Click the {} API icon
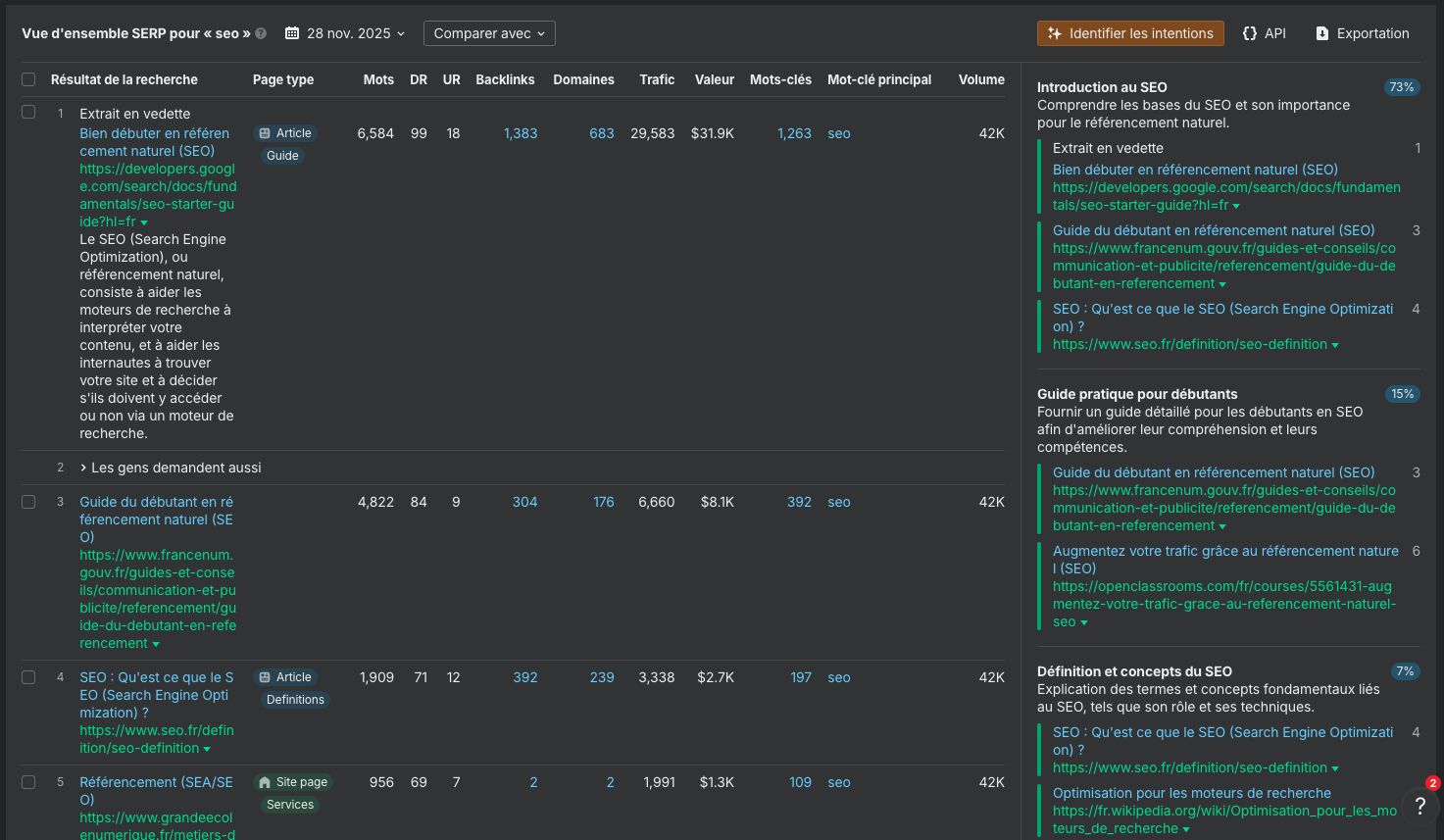This screenshot has height=840, width=1444. click(1250, 32)
